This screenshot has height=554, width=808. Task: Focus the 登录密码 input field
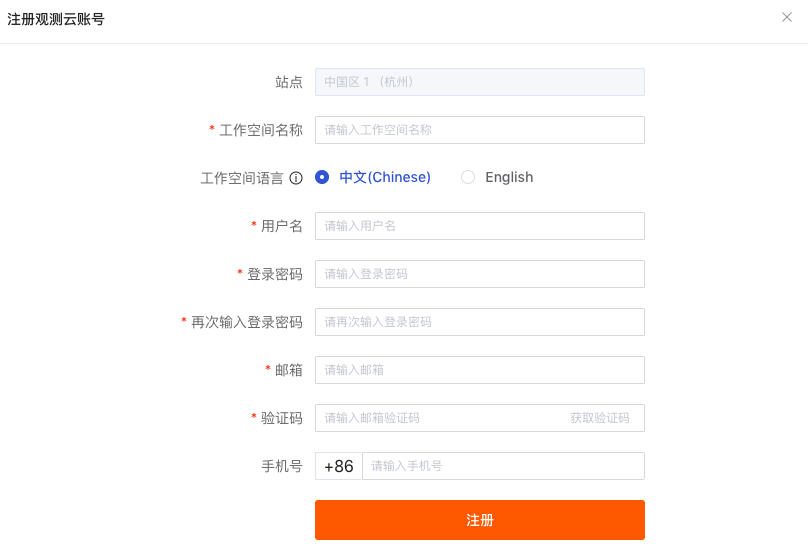point(480,274)
